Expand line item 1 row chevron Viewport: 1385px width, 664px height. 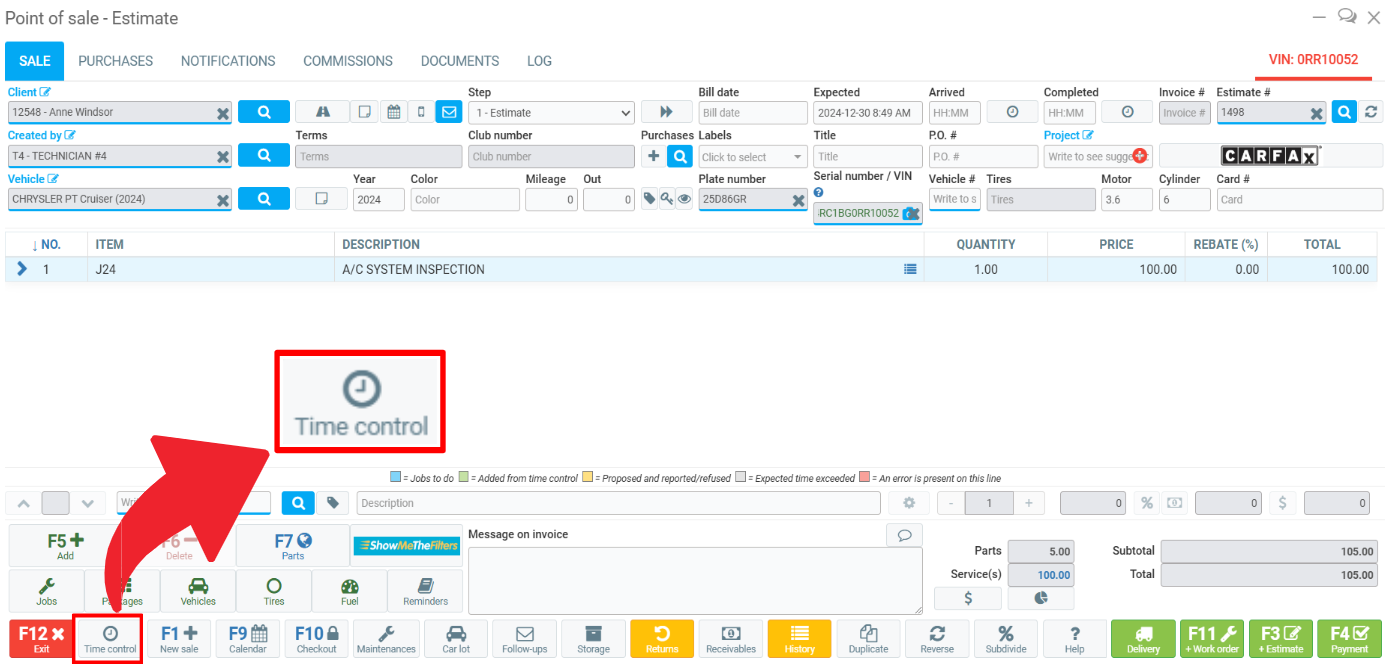point(22,269)
